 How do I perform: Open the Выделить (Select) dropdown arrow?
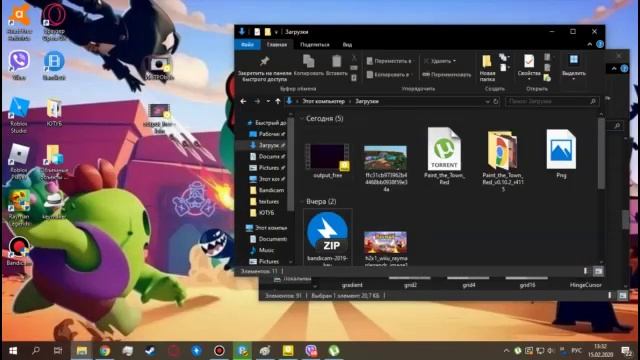tap(573, 79)
